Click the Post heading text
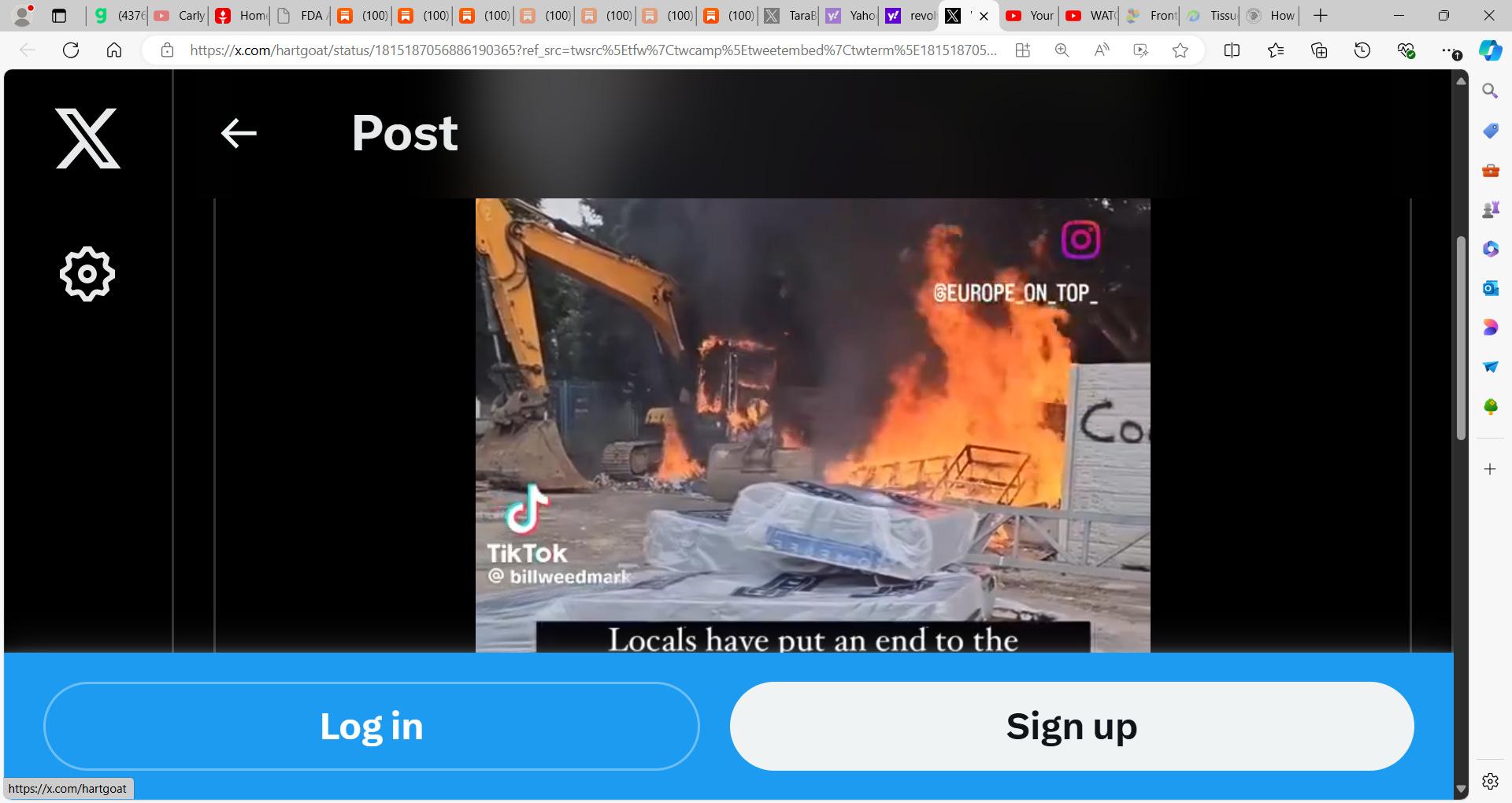This screenshot has height=803, width=1512. (405, 133)
